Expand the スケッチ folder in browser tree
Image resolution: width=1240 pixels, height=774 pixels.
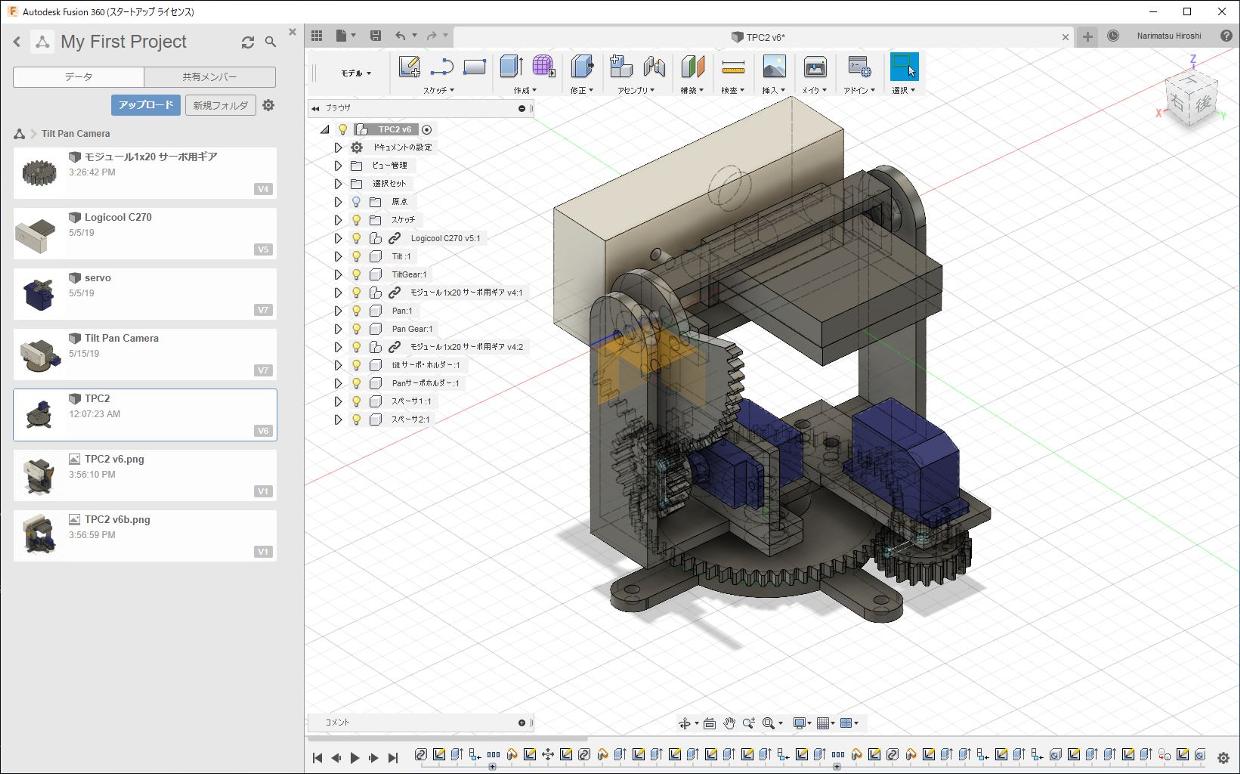[338, 220]
